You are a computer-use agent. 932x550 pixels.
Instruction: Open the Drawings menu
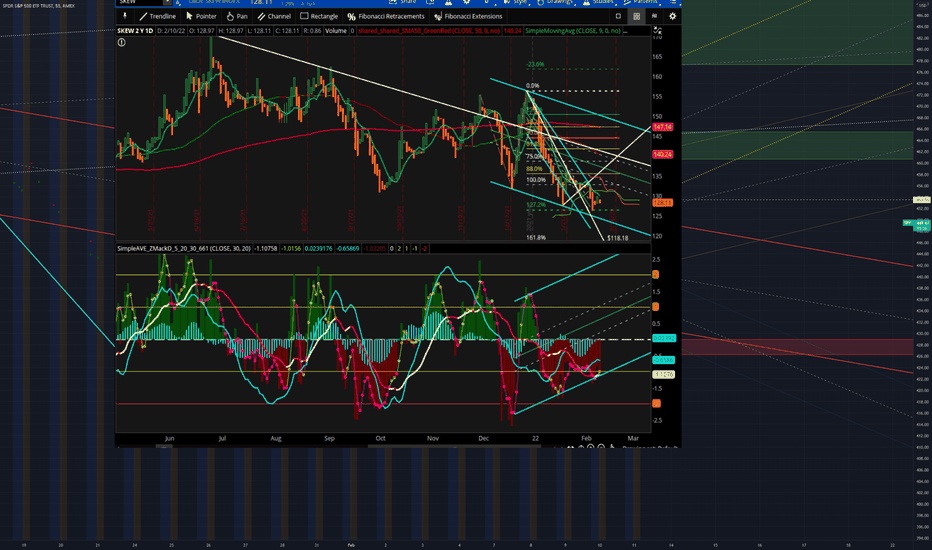[555, 2]
